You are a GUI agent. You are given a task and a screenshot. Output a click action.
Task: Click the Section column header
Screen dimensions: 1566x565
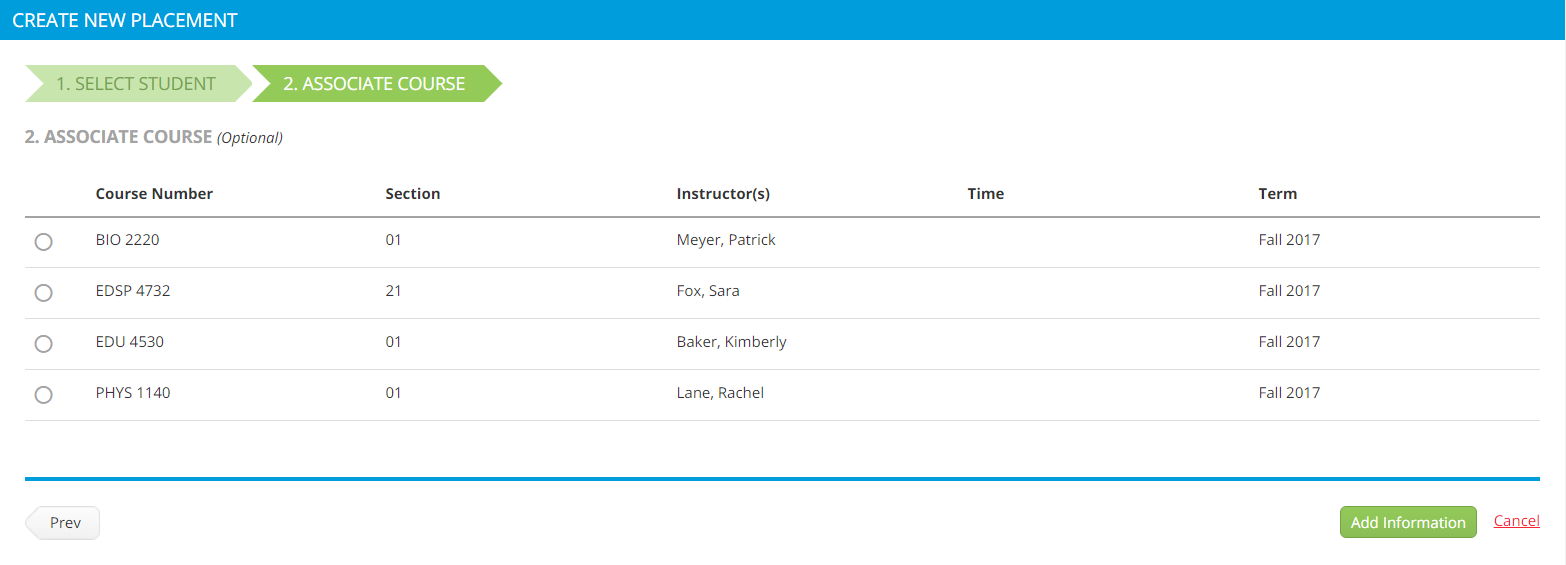tap(413, 194)
